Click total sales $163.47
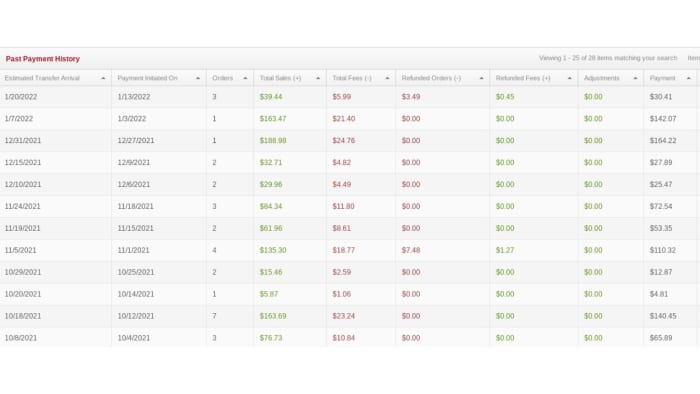Screen dimensions: 700x394 point(273,119)
